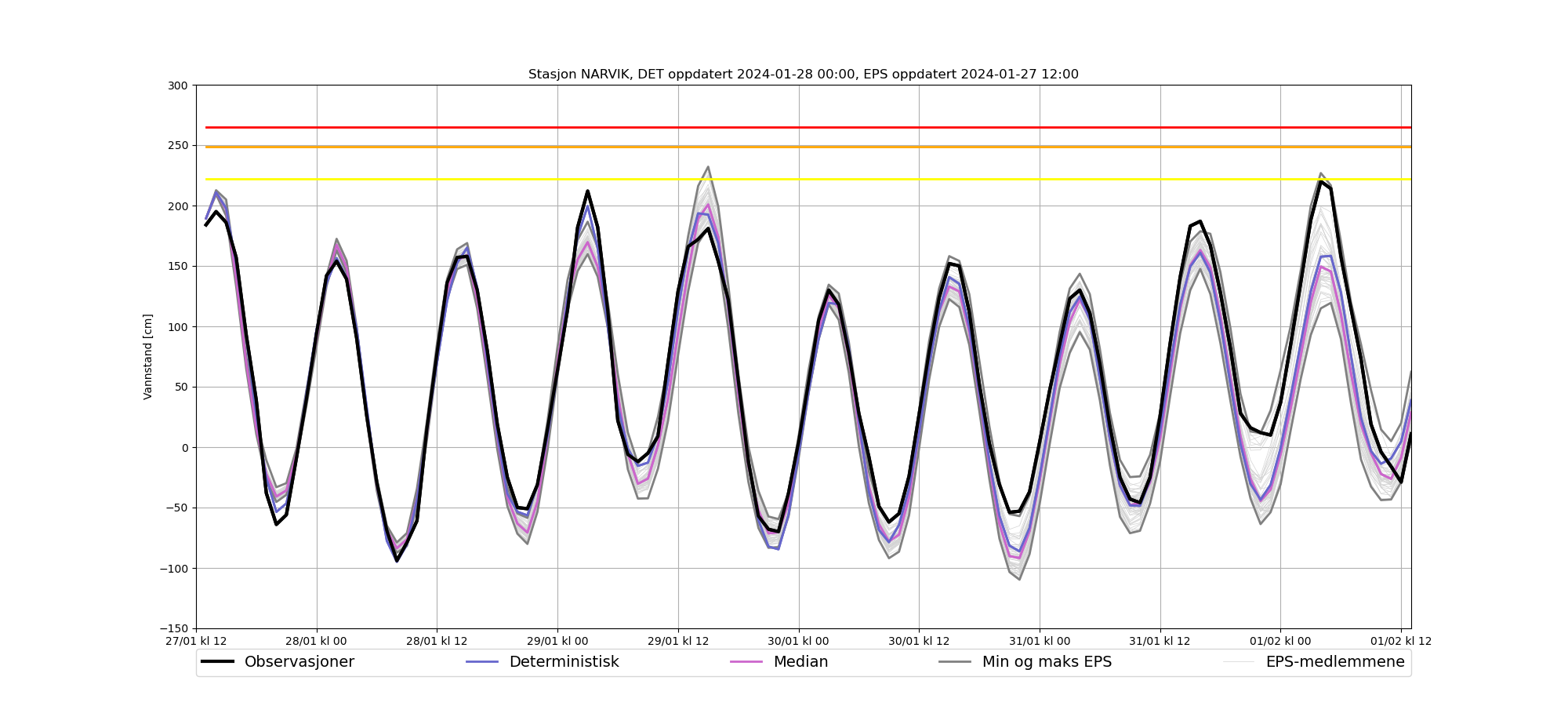Click y-axis tick label '−100'
The width and height of the screenshot is (1568, 706).
pyautogui.click(x=174, y=569)
